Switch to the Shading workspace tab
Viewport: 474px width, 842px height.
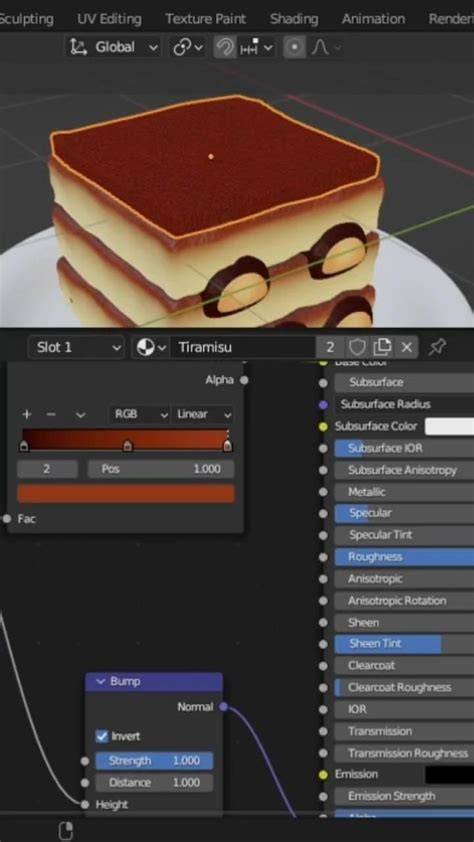(x=294, y=19)
